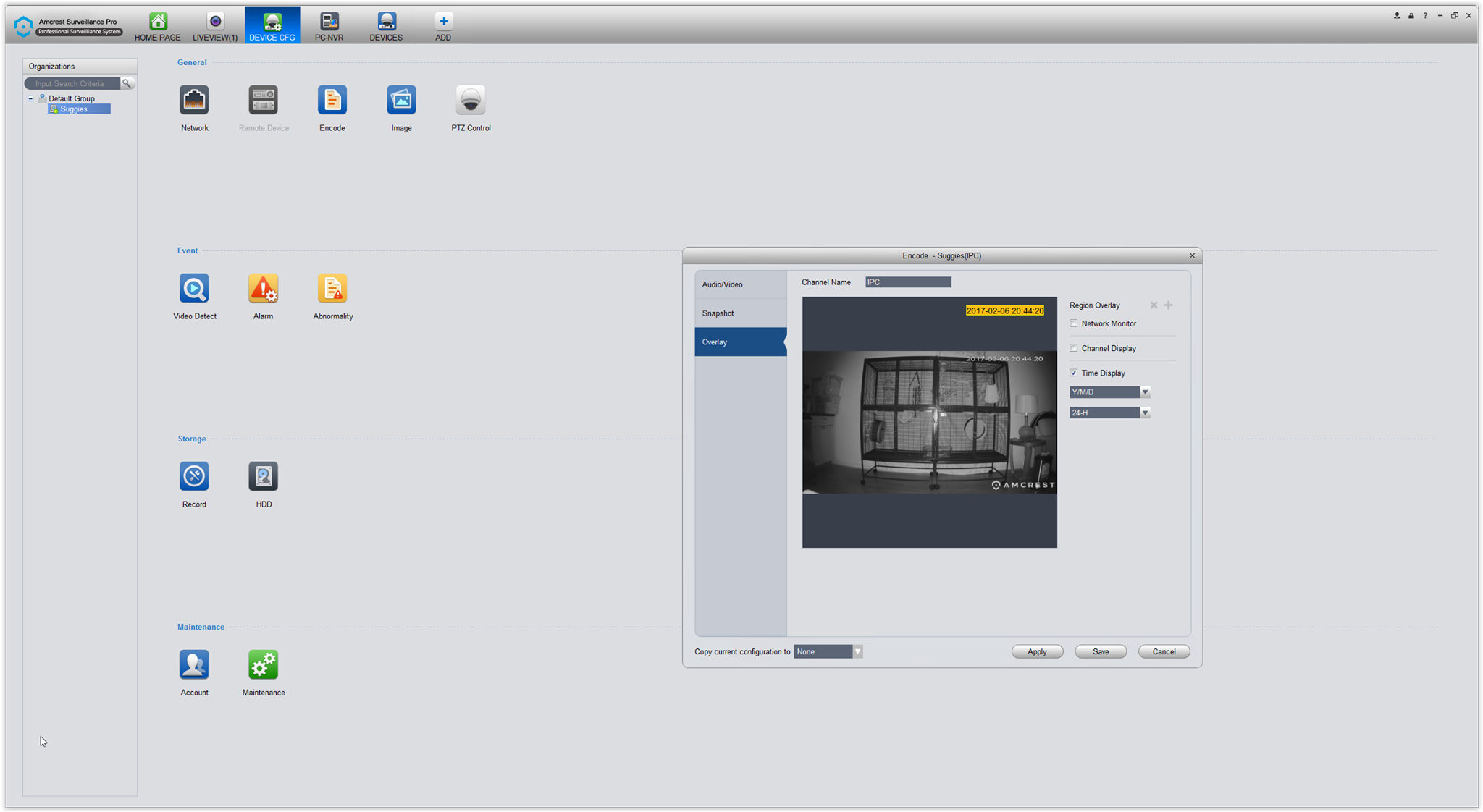Viewport: 1483px width, 812px height.
Task: Switch to the LIVEVIEW(1) tab
Action: 215,26
